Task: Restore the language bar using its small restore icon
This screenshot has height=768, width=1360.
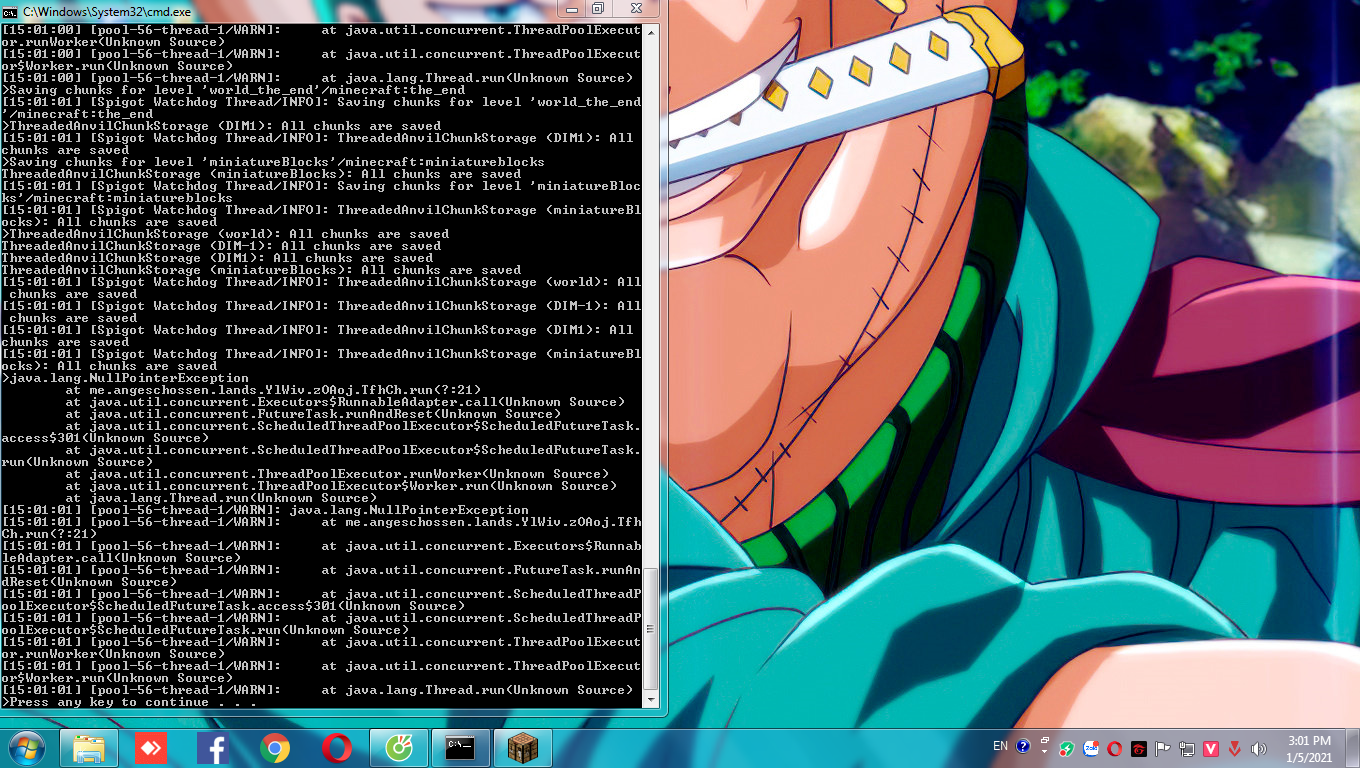Action: point(1045,741)
